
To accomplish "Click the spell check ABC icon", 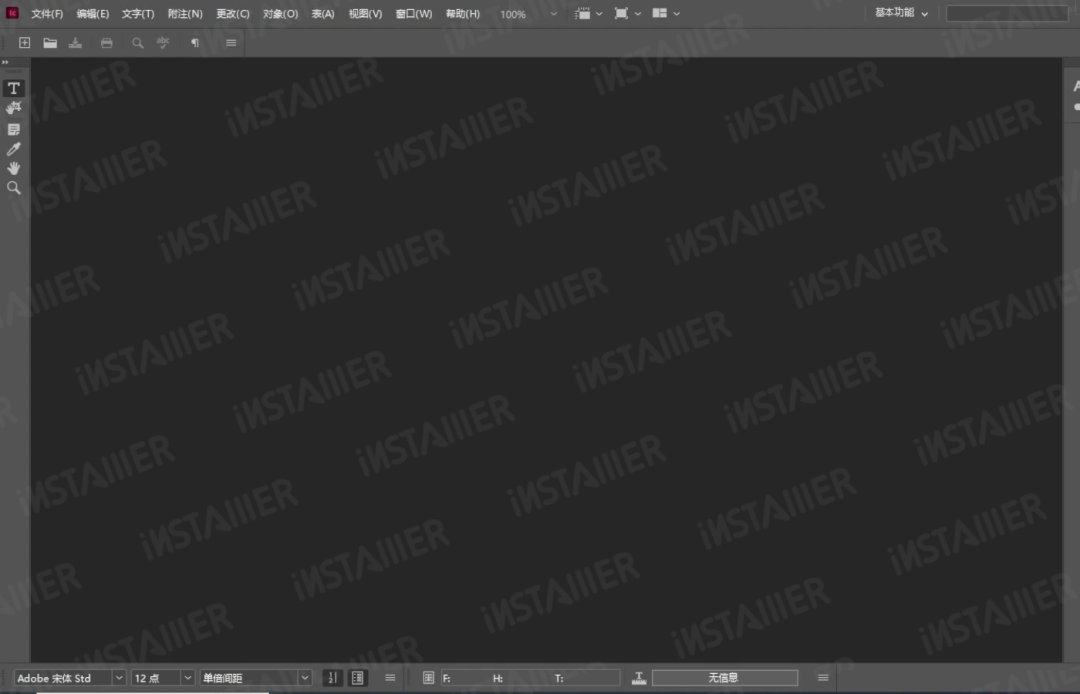I will [163, 43].
